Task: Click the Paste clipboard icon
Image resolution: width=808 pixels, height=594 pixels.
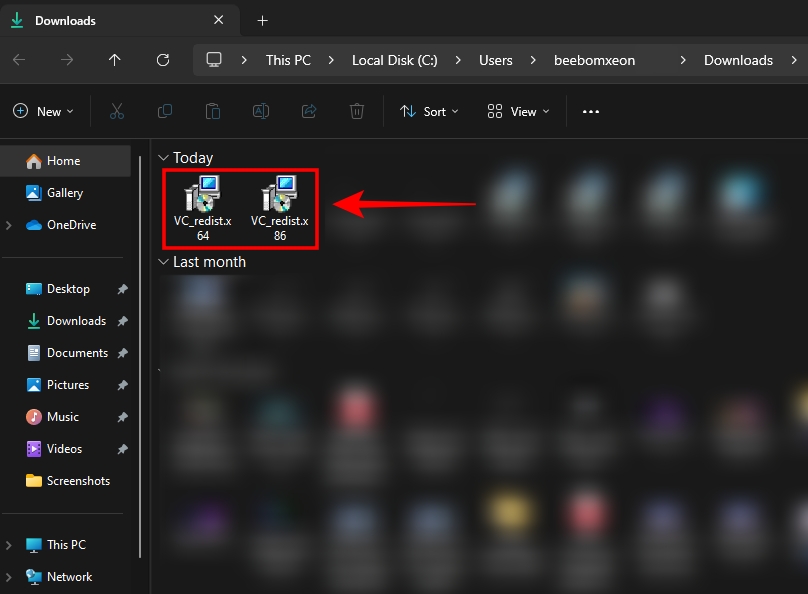Action: (x=213, y=111)
